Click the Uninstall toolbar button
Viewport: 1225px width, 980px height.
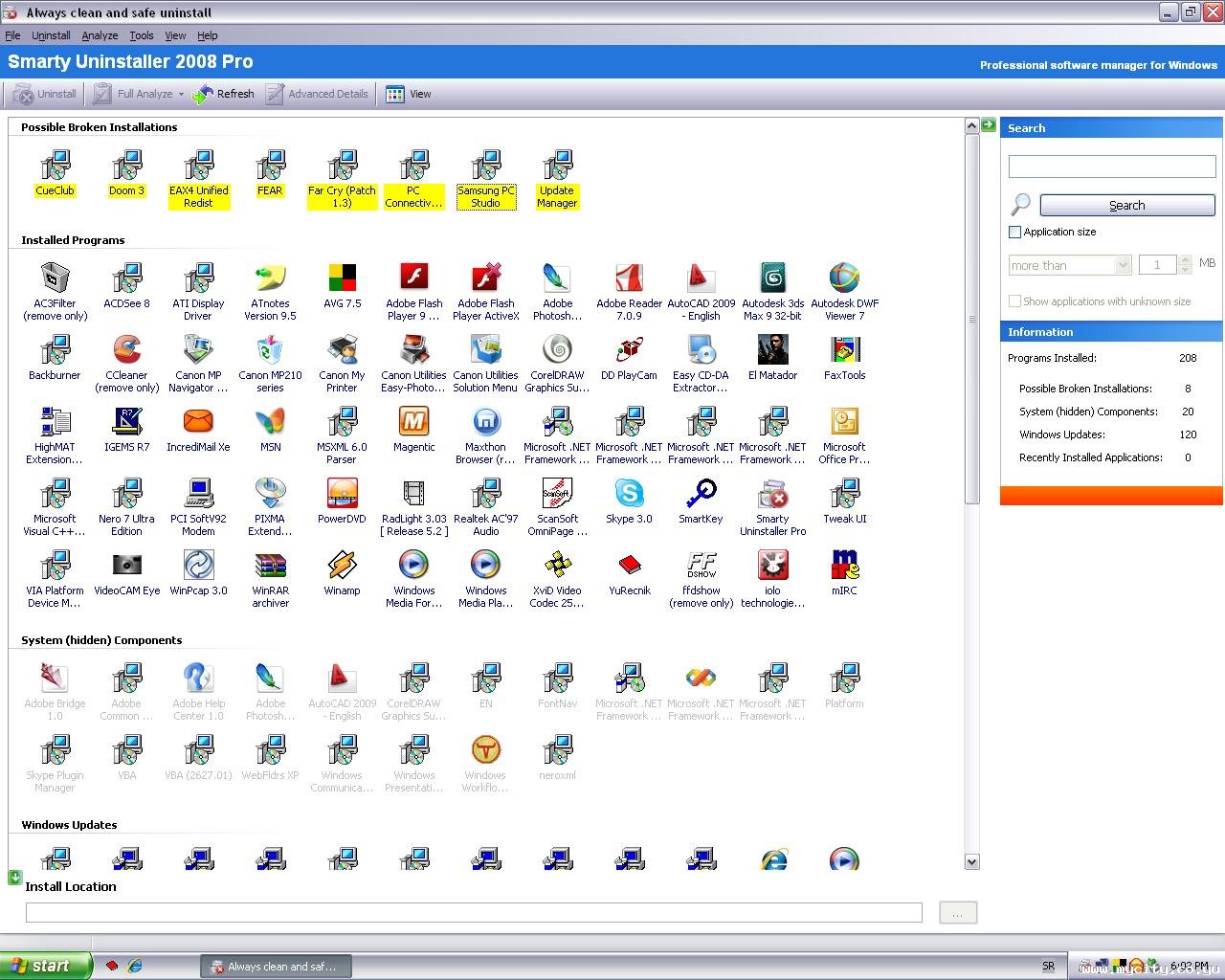tap(45, 94)
